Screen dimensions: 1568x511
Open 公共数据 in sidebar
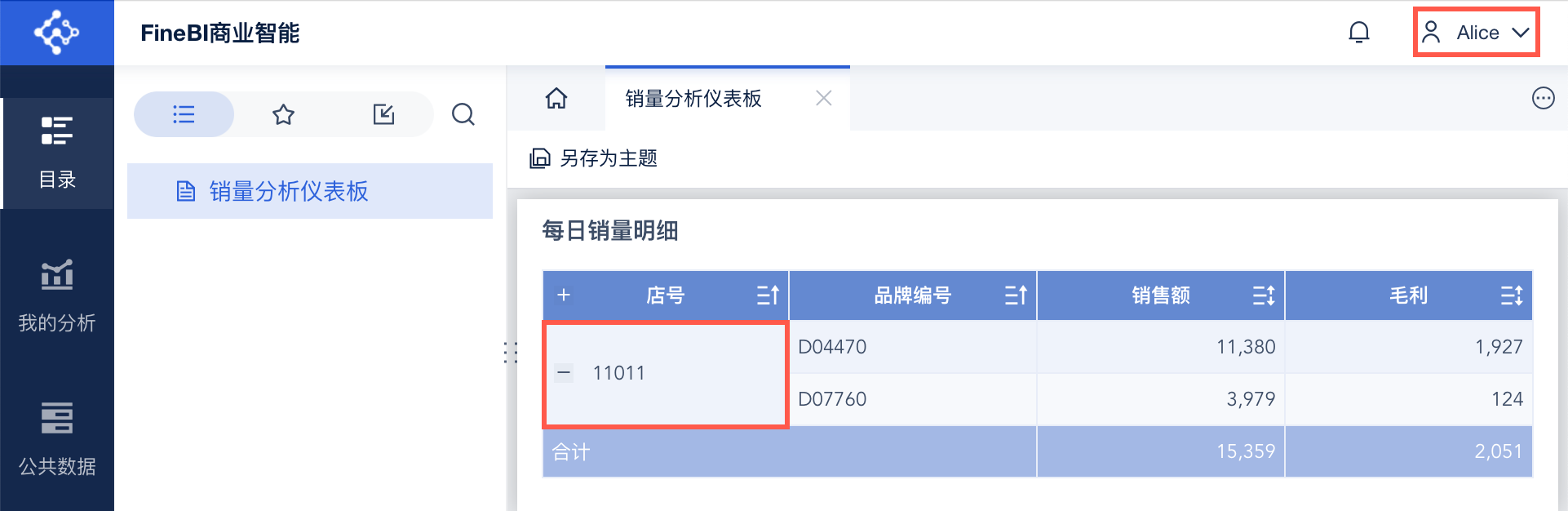tap(57, 439)
